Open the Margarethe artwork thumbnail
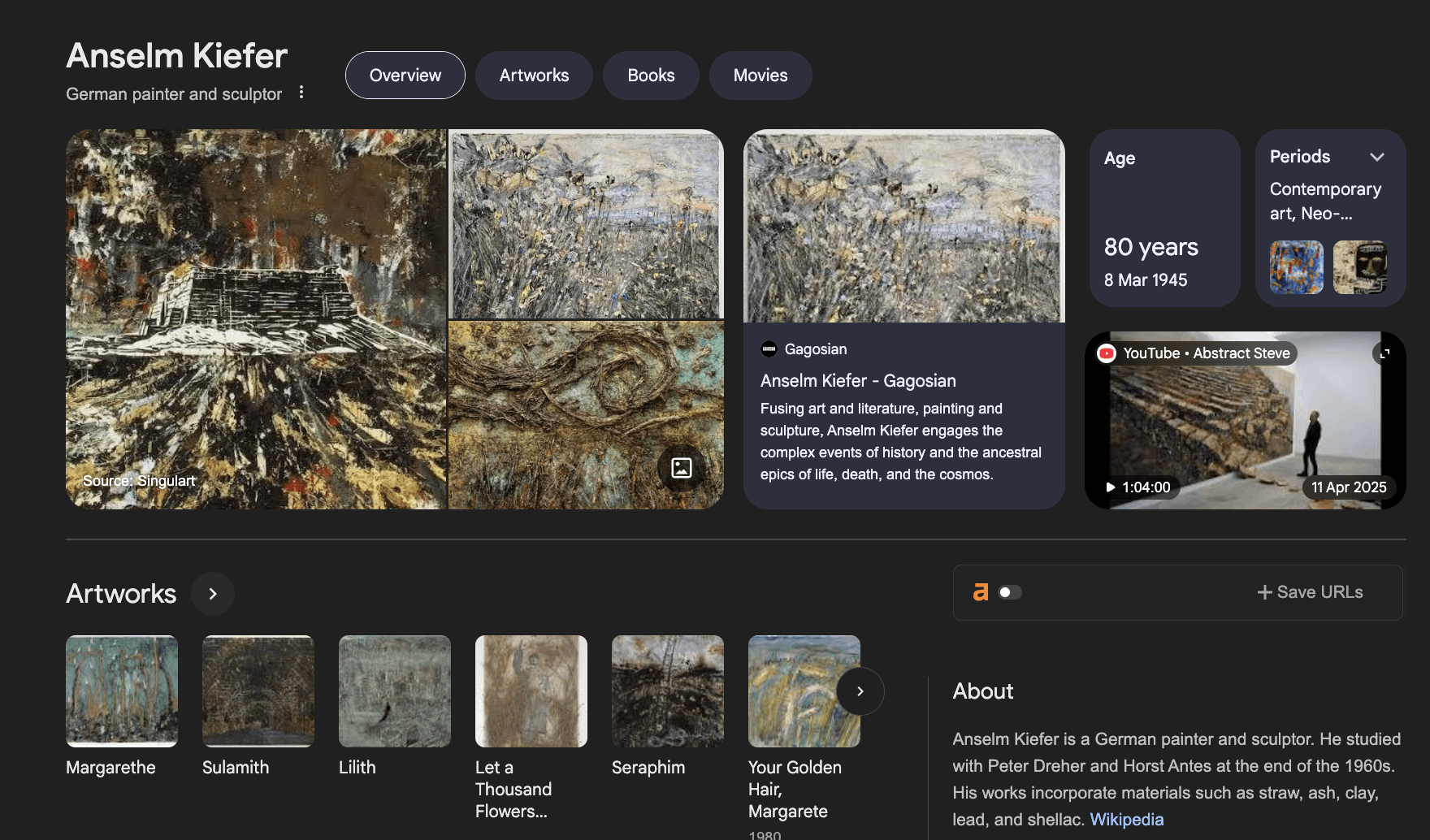This screenshot has width=1430, height=840. pos(122,691)
